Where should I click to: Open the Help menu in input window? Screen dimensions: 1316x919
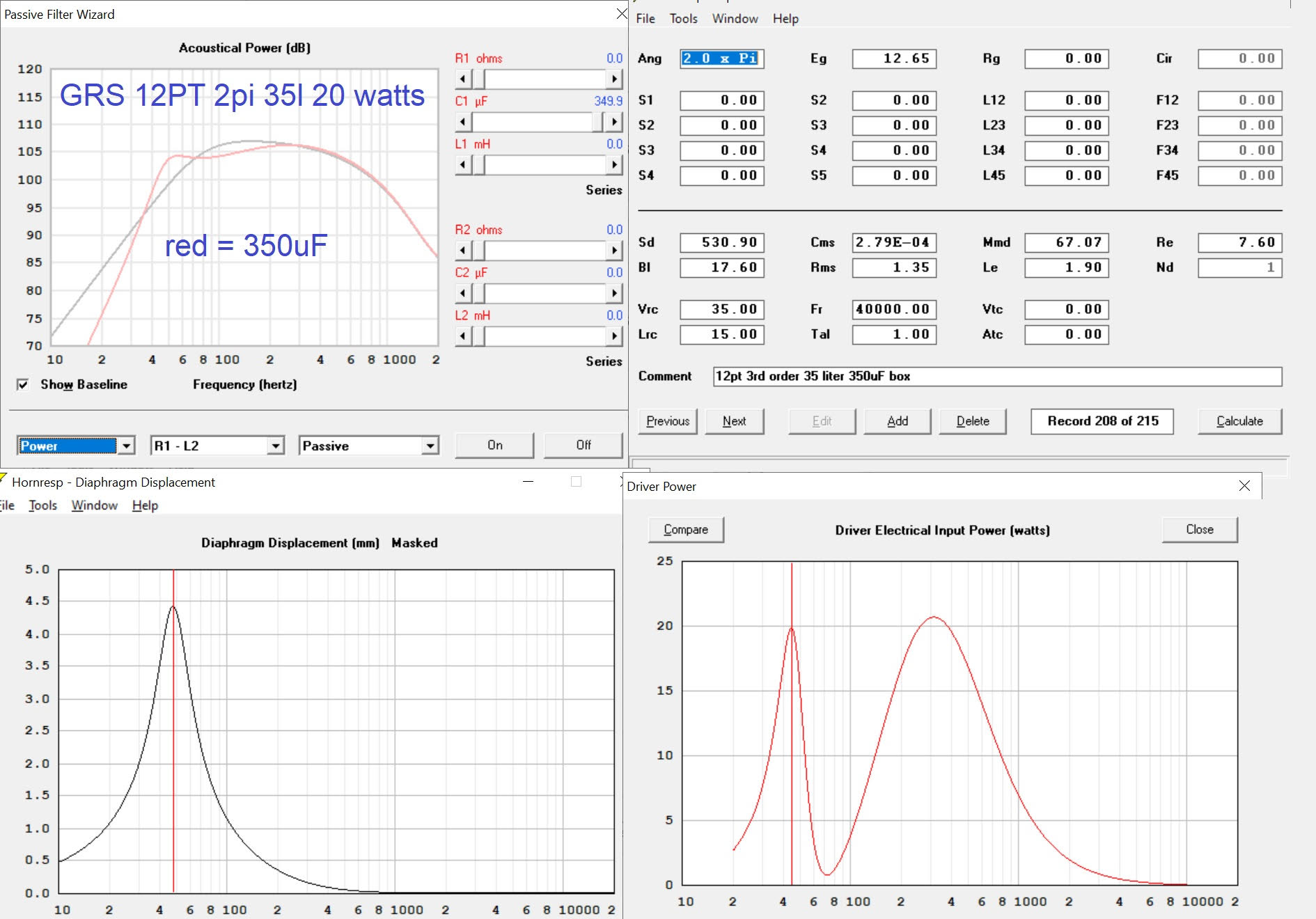[785, 19]
